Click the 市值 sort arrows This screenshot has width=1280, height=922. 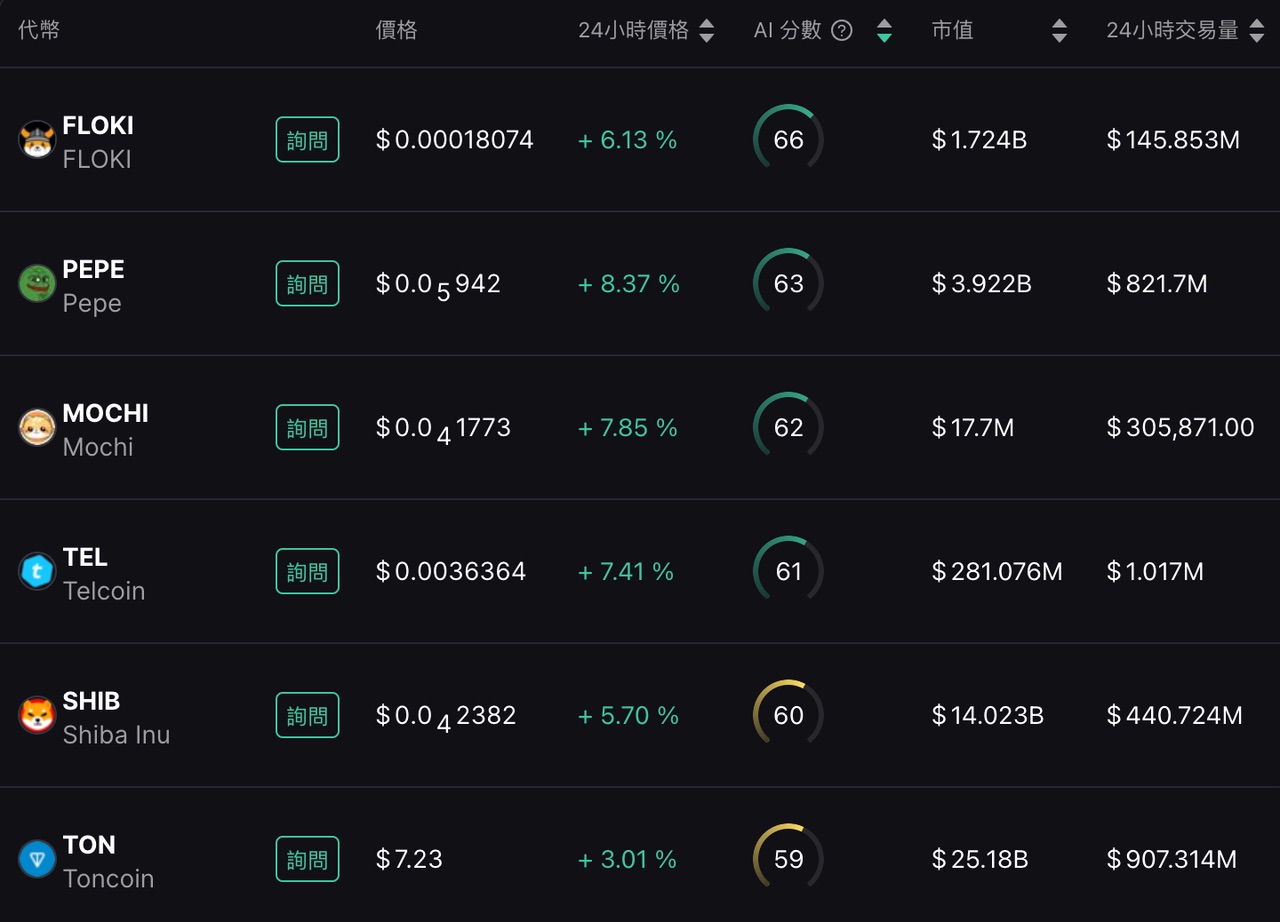pos(1058,30)
